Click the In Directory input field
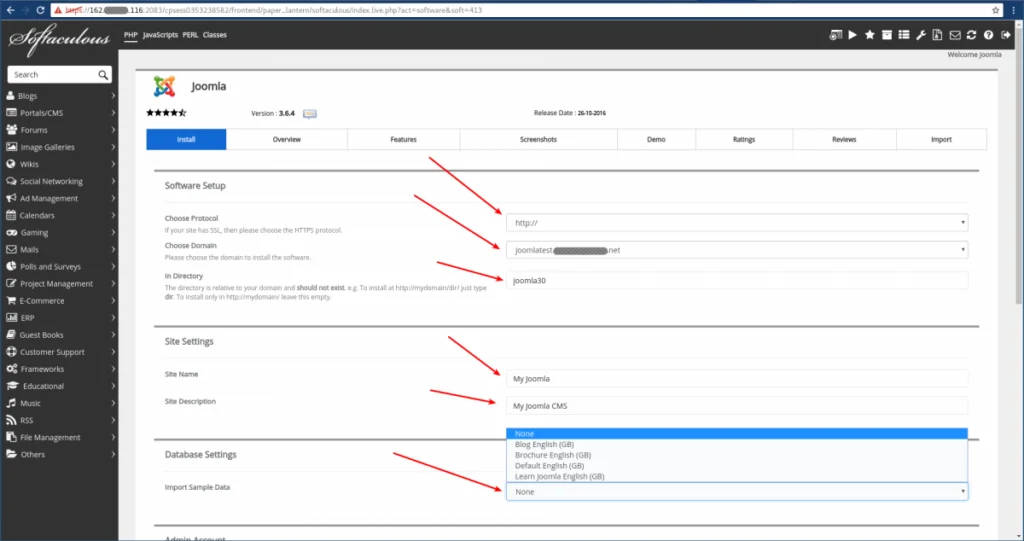 tap(737, 280)
